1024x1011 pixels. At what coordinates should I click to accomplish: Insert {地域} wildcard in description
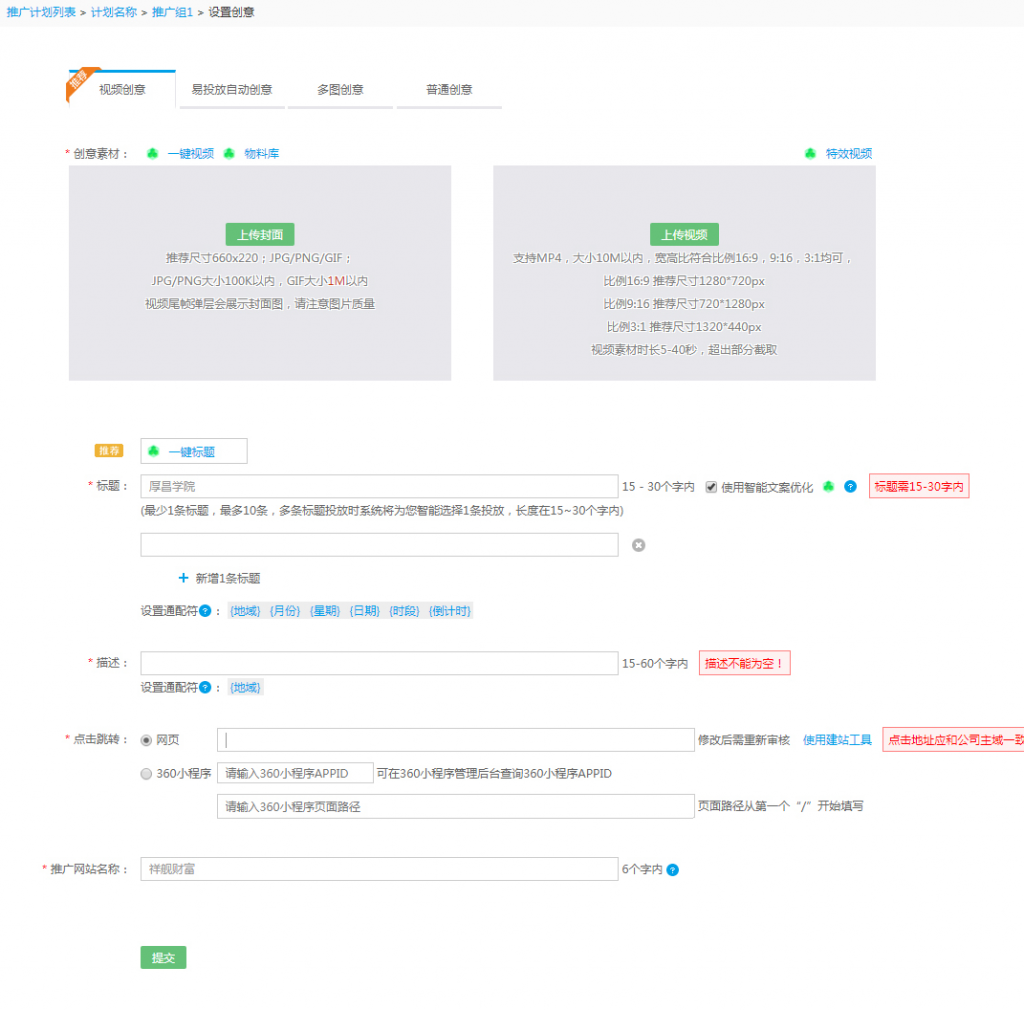[x=245, y=687]
